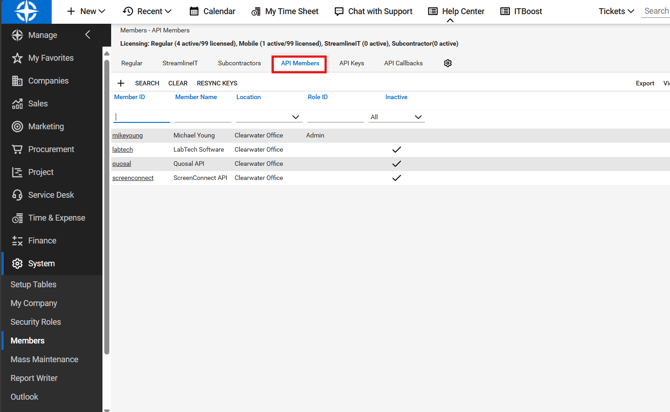Switch to the Subcontractors tab
This screenshot has height=412, width=670.
coord(239,63)
